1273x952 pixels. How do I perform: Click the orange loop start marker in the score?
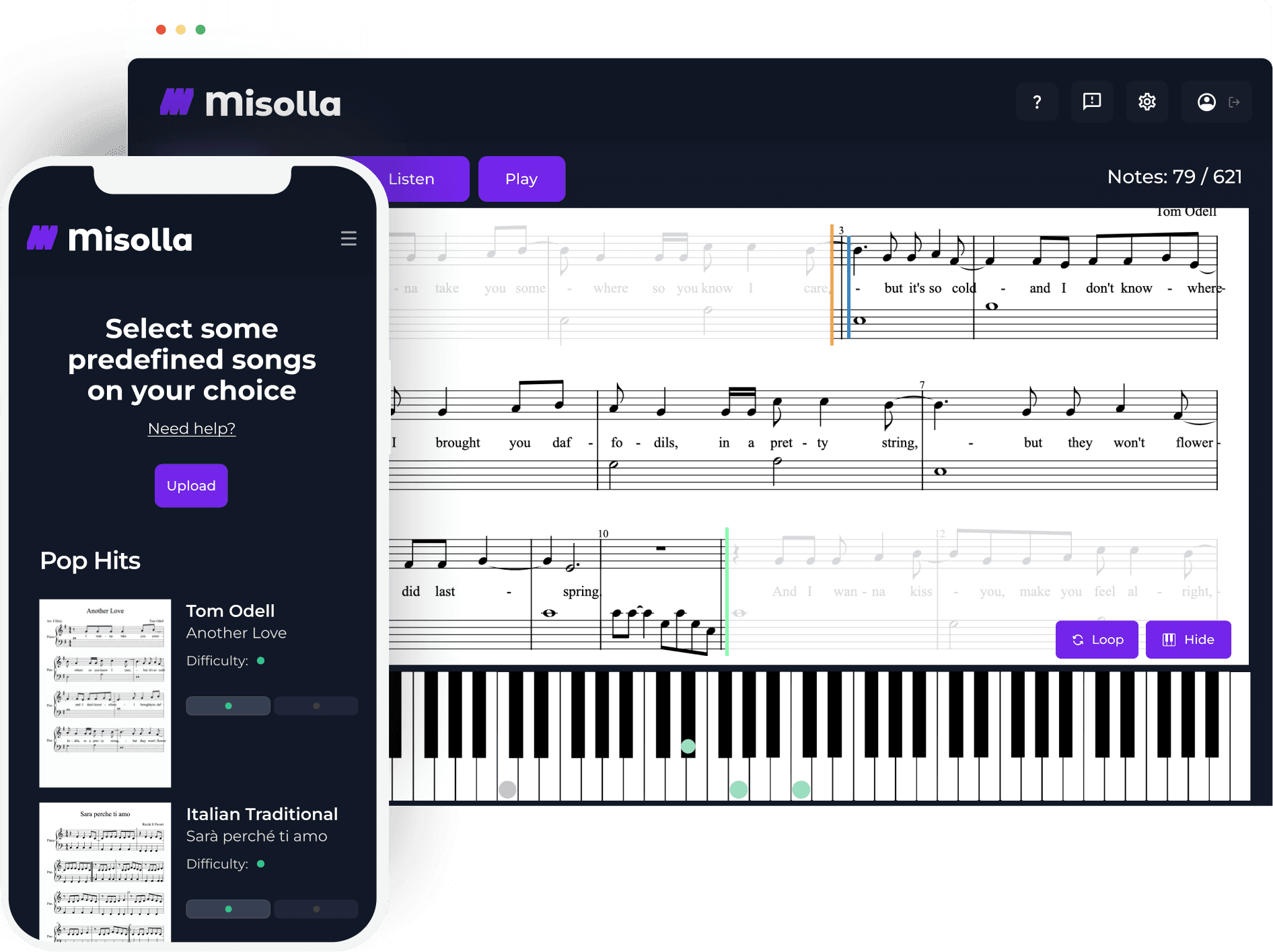tap(832, 285)
